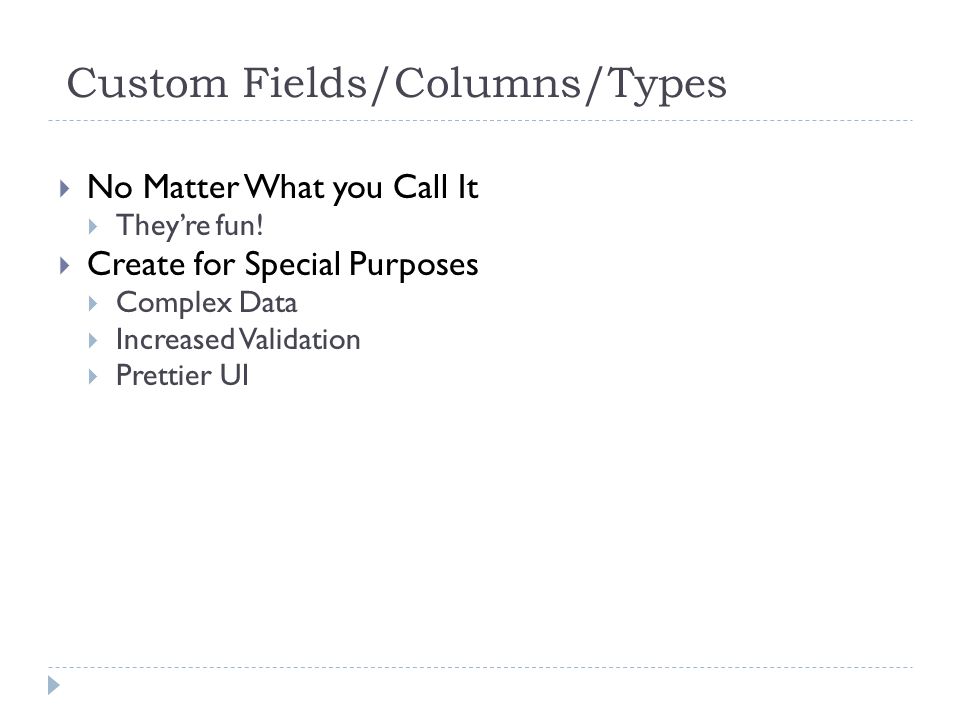Click the word Columns in the title

coord(487,83)
